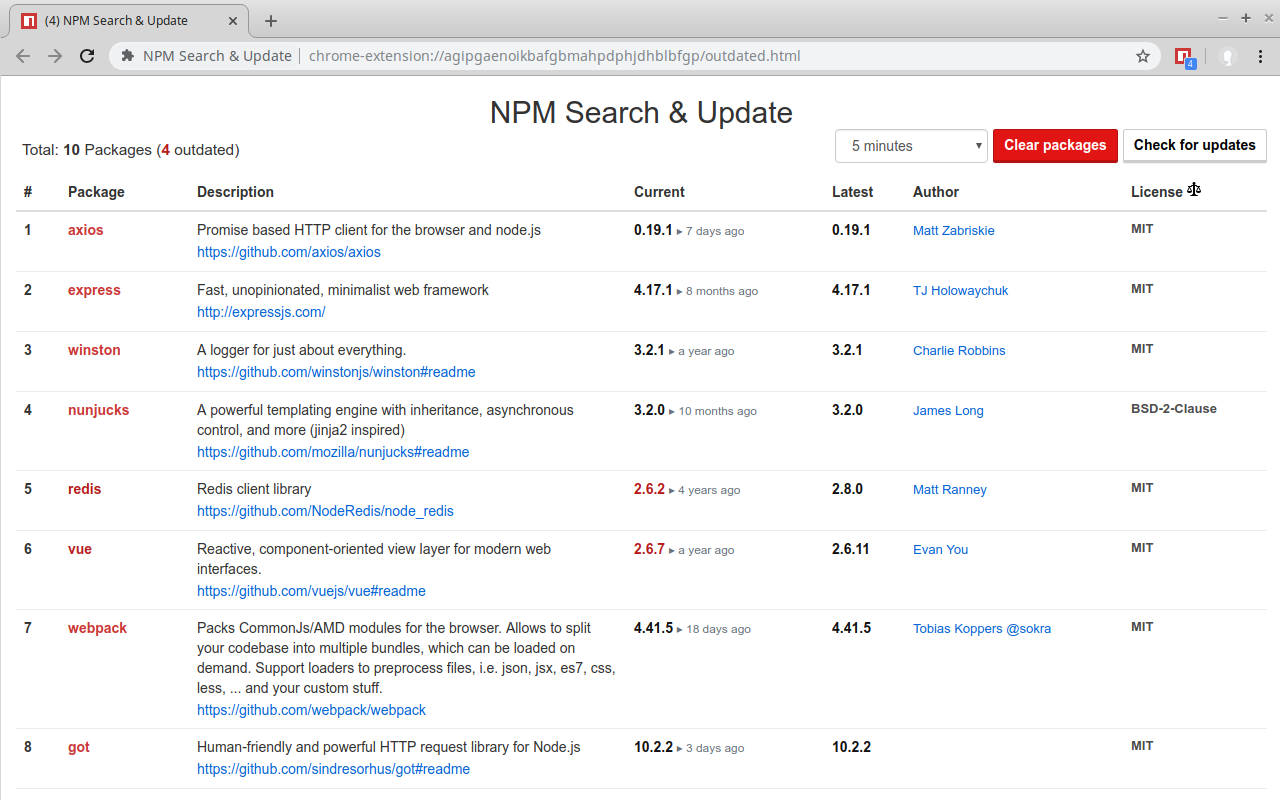The image size is (1280, 800).
Task: Open the vue package link
Action: coord(80,549)
